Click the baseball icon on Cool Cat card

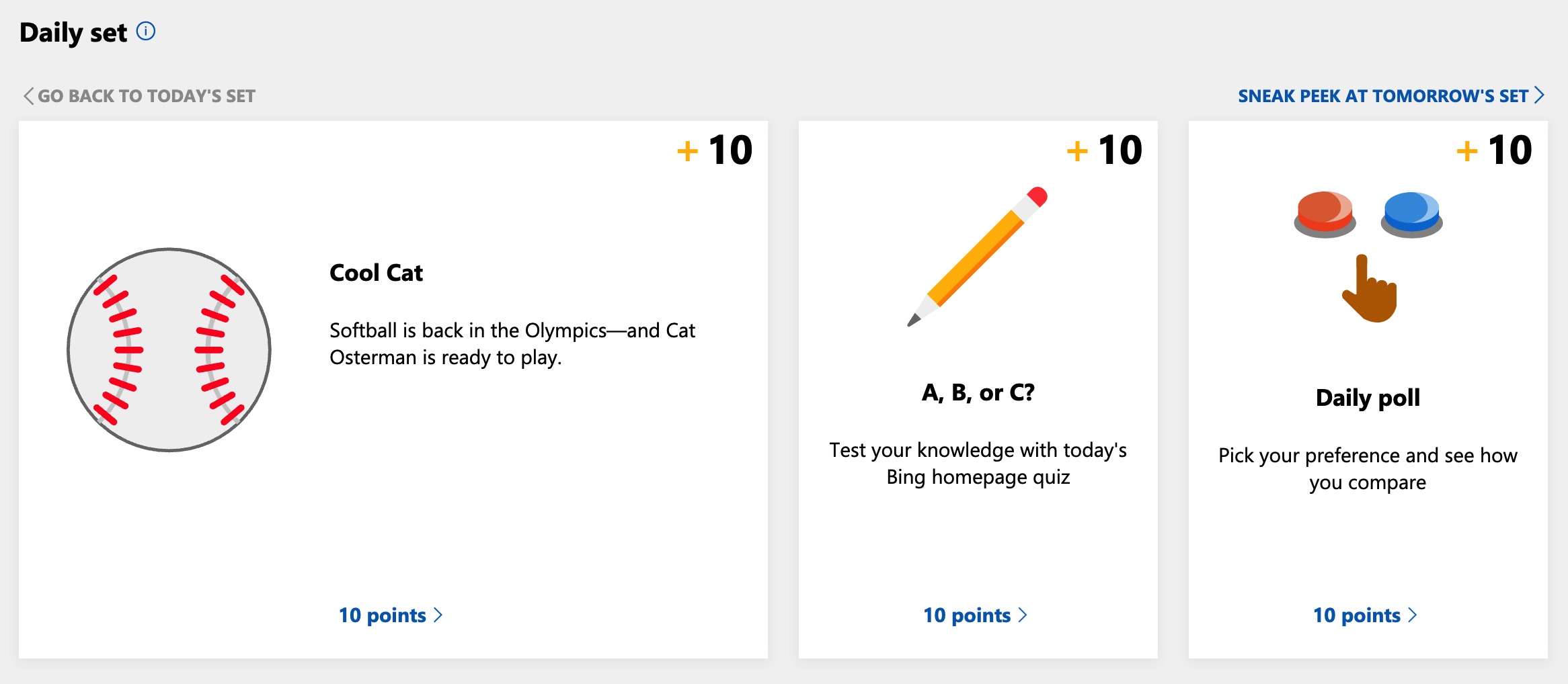pyautogui.click(x=169, y=349)
